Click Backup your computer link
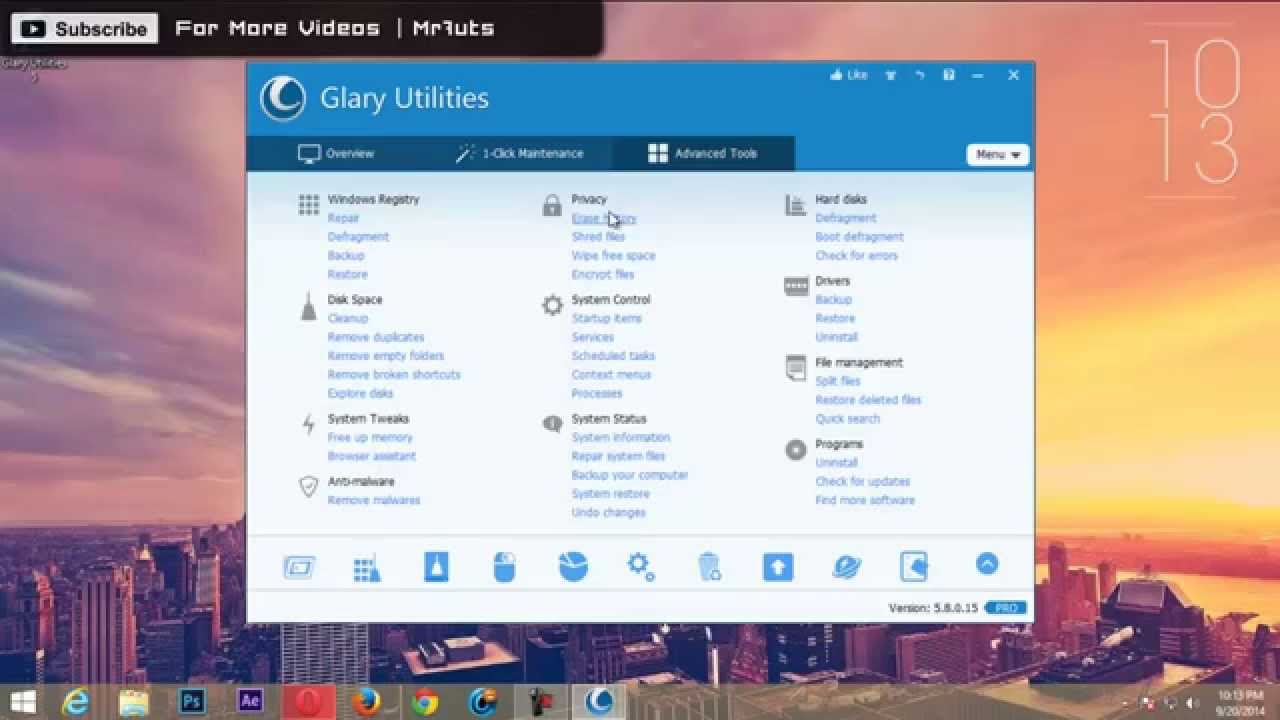Screen dimensions: 1280x720 point(630,476)
